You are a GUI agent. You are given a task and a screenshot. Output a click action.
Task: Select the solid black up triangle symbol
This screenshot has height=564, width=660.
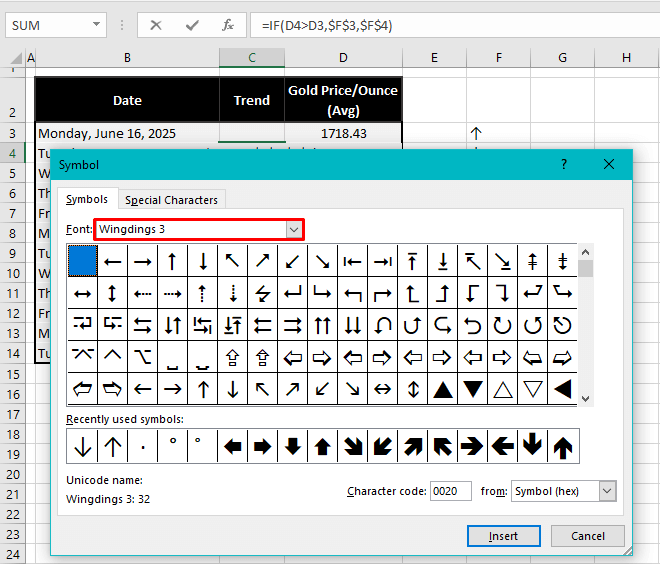442,388
